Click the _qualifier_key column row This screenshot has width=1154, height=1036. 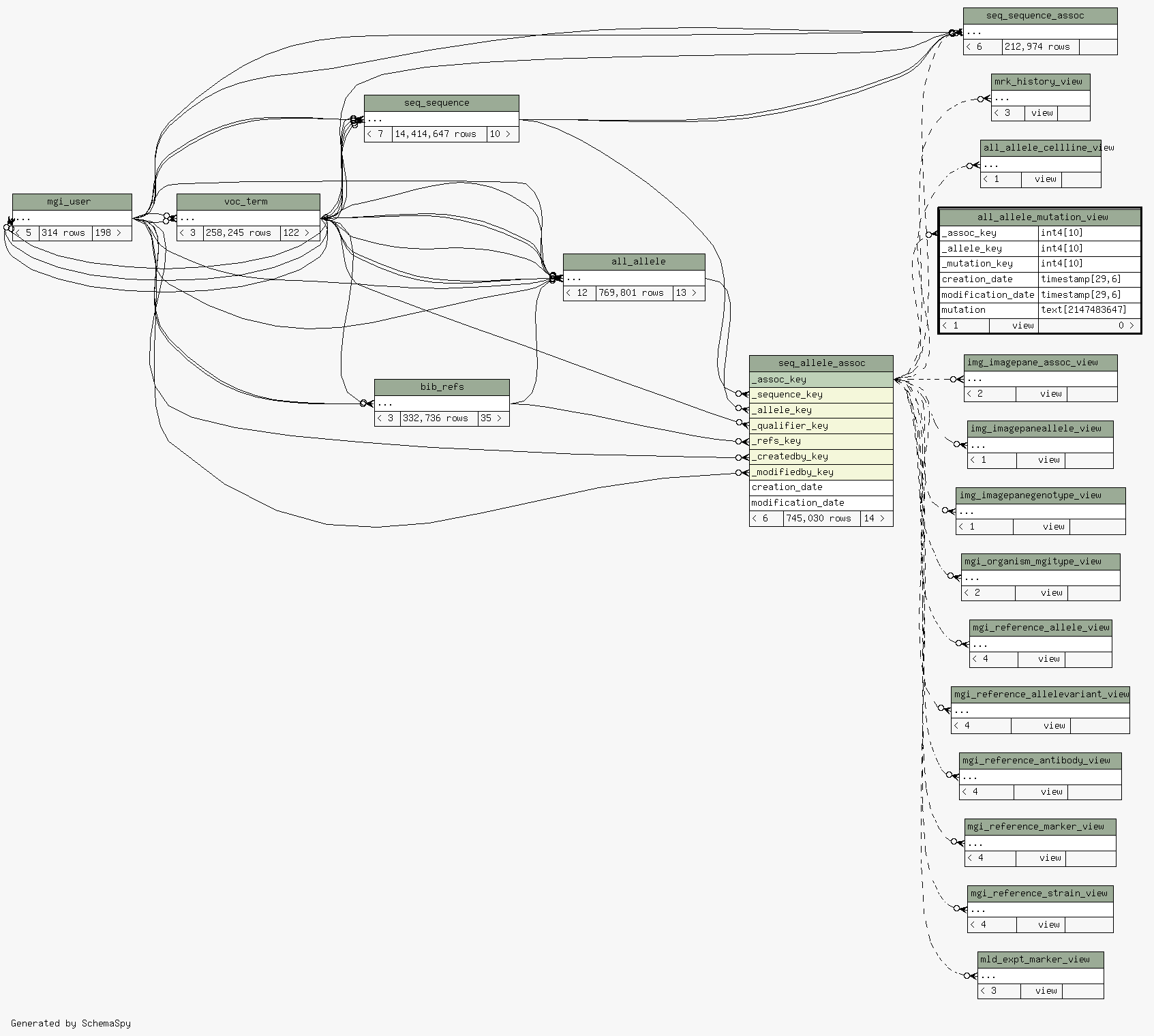[821, 426]
